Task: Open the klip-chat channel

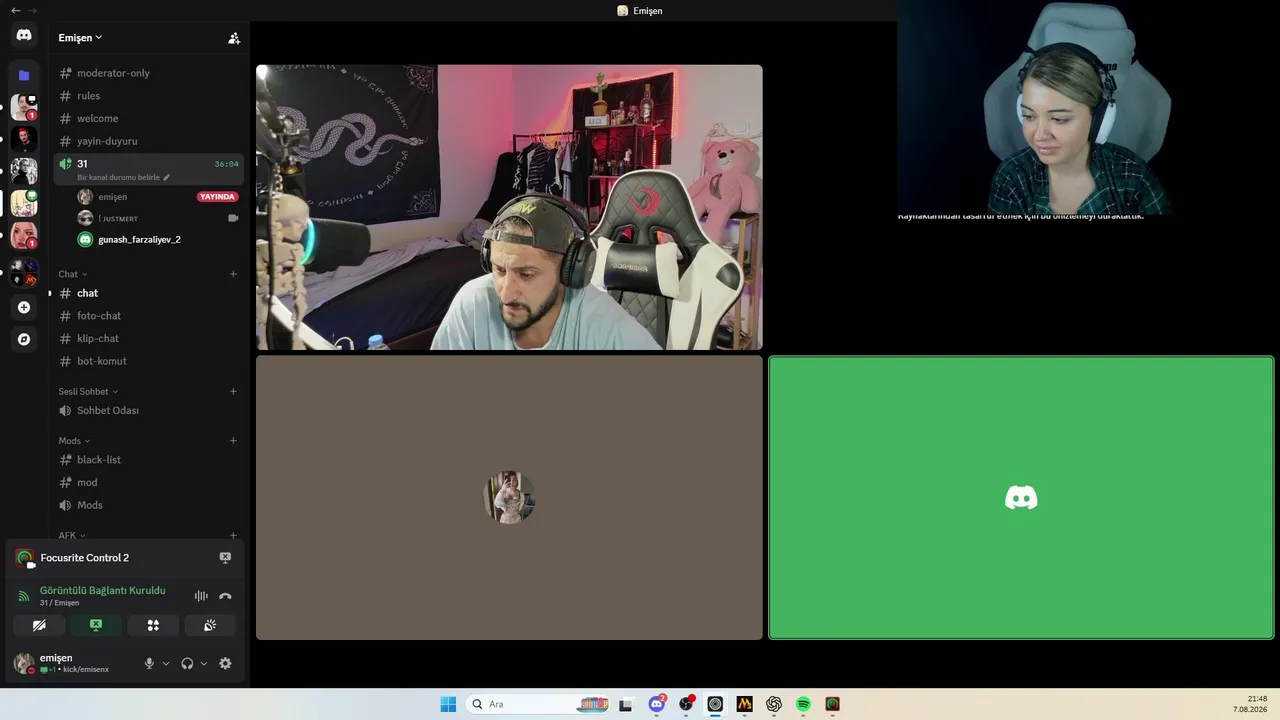Action: pos(148,338)
